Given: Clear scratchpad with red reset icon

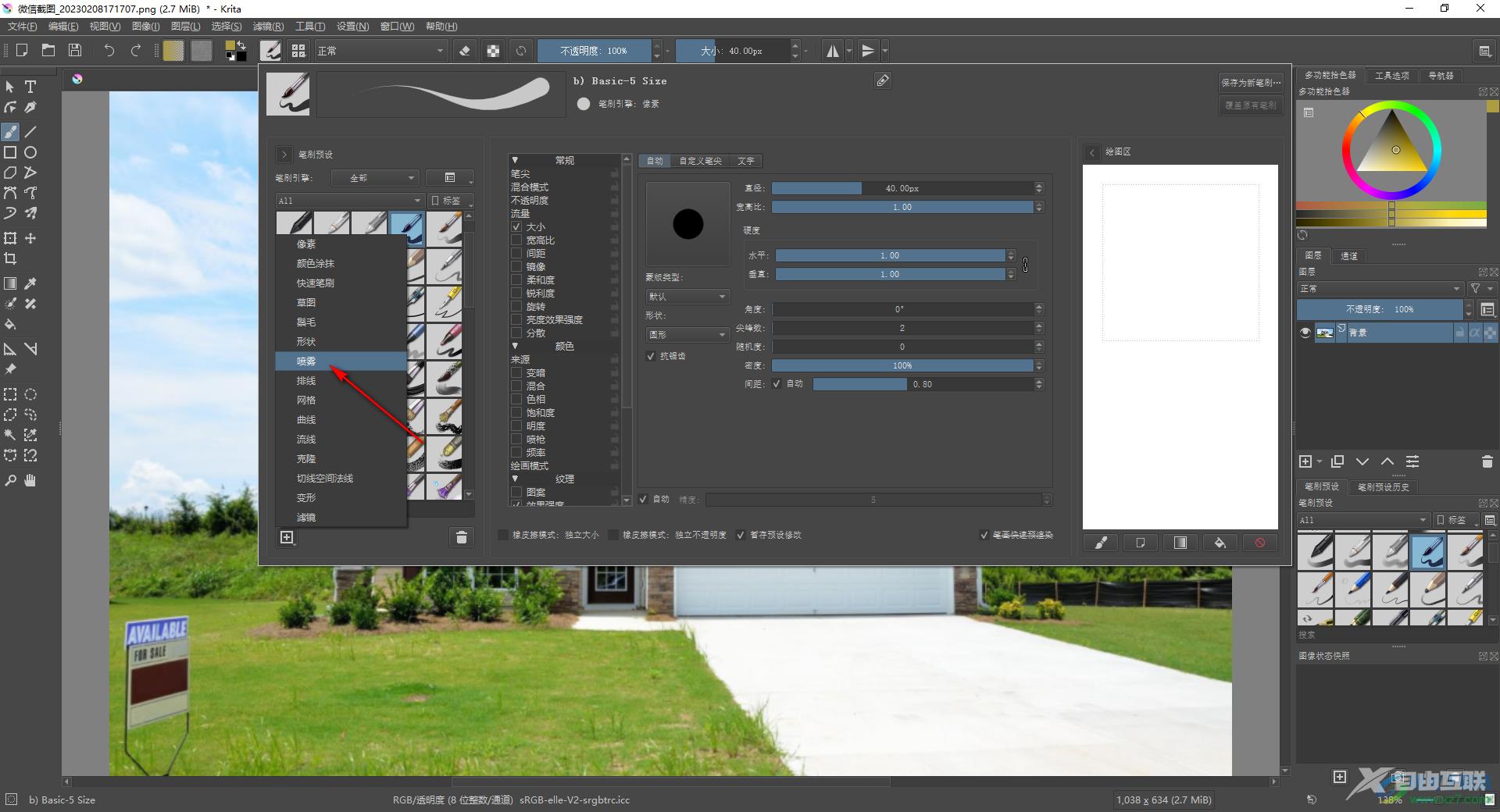Looking at the screenshot, I should (1260, 543).
